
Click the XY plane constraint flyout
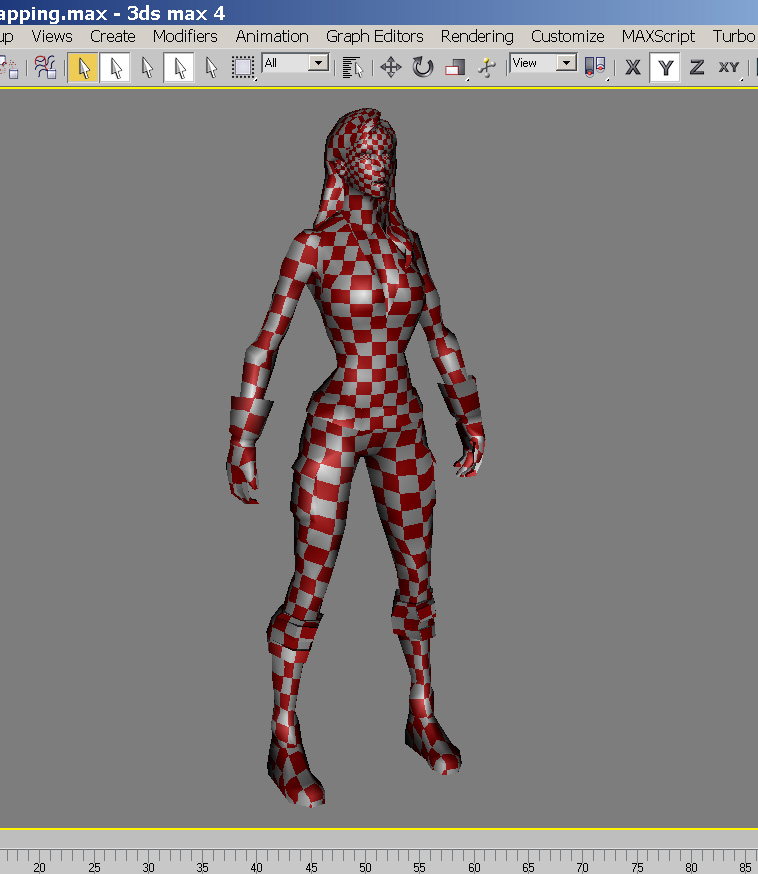[x=729, y=68]
